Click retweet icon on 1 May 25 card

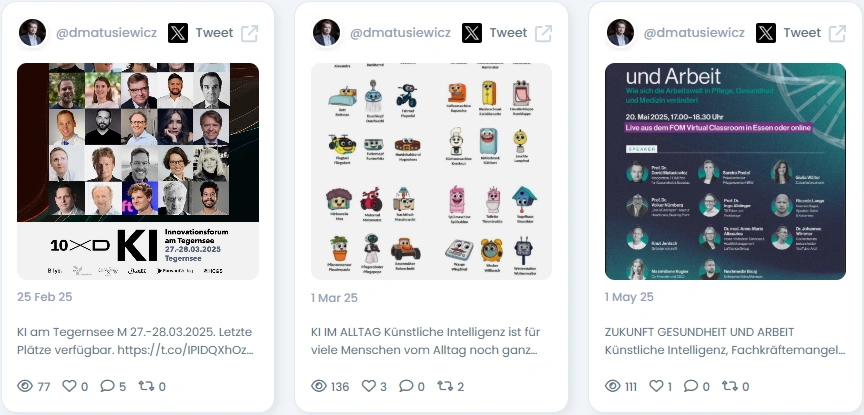click(730, 386)
